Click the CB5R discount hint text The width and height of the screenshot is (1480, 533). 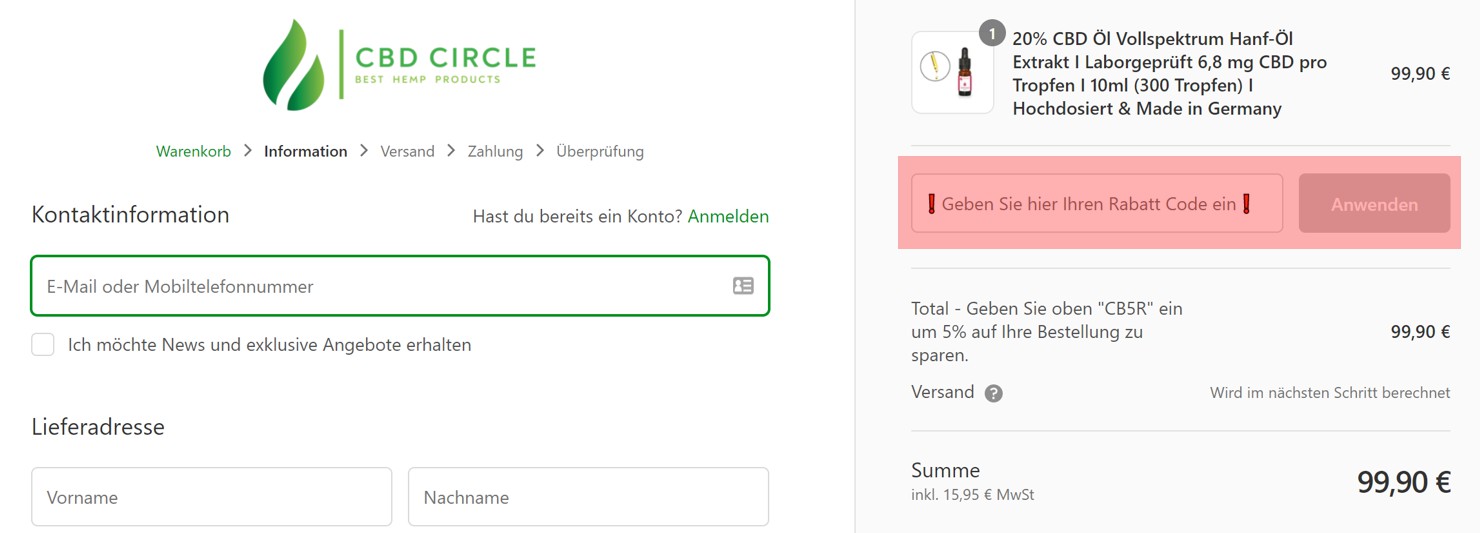click(x=1046, y=331)
